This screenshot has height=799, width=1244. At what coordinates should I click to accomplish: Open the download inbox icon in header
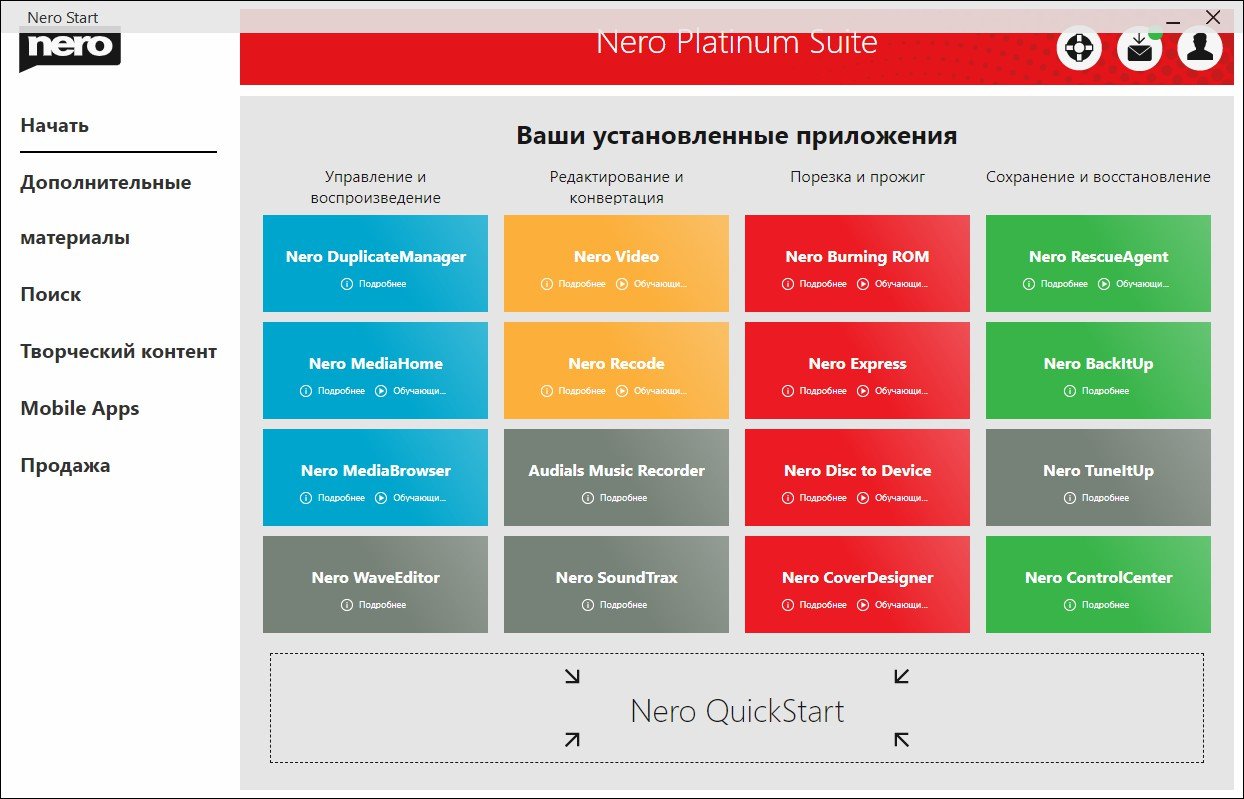1139,49
